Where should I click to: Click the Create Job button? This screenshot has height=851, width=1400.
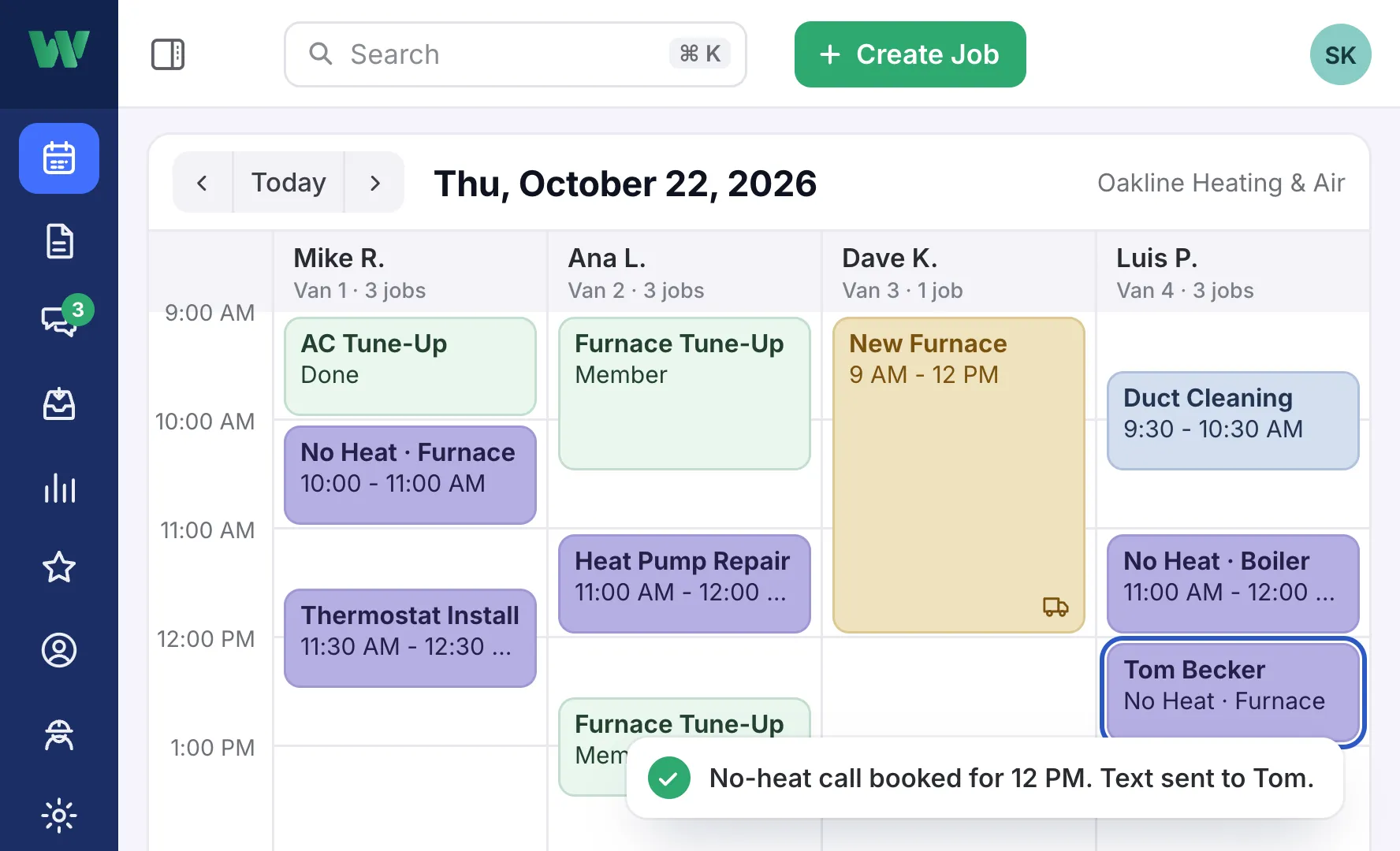(x=910, y=54)
